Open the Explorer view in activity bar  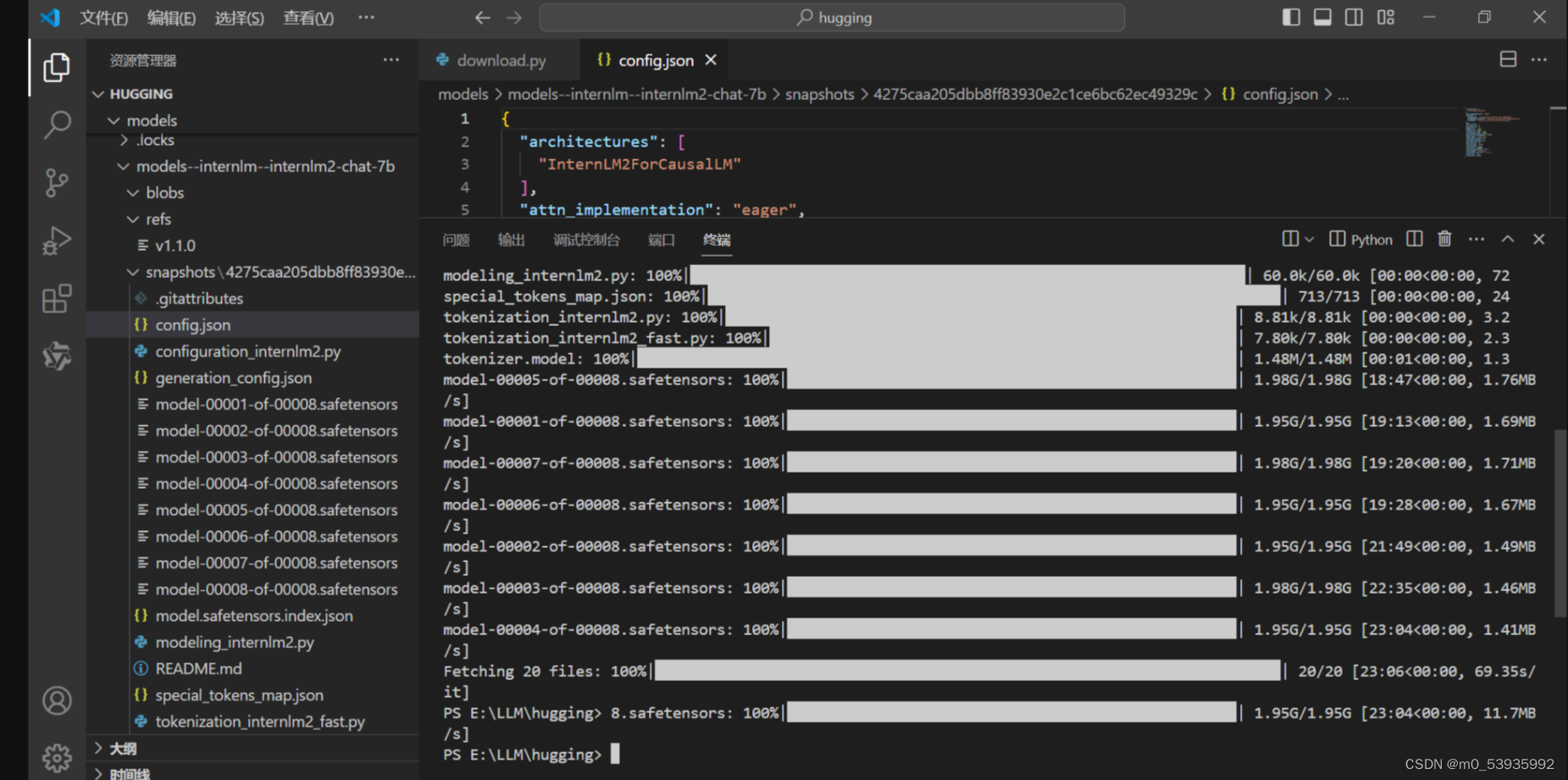click(x=57, y=68)
